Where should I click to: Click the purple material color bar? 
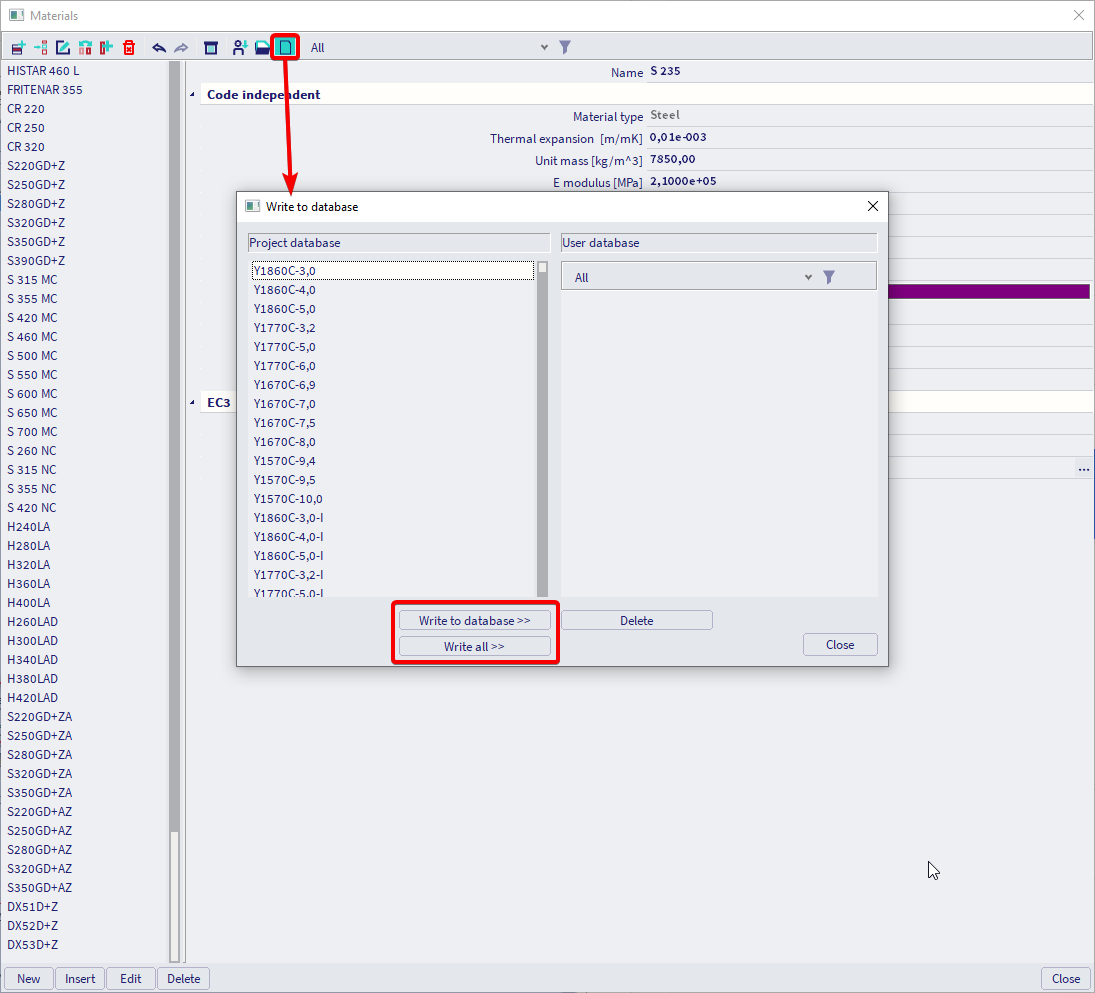[x=988, y=292]
